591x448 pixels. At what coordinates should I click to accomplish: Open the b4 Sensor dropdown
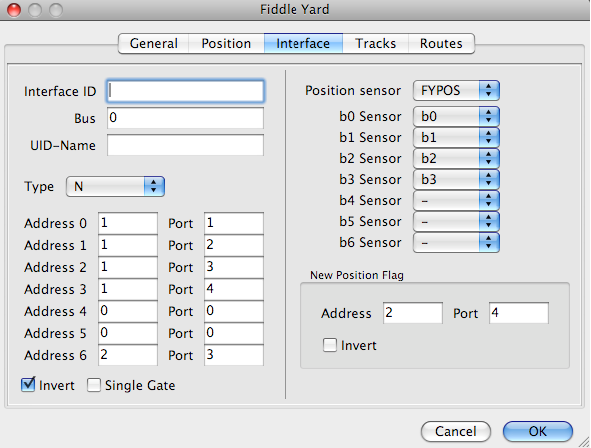tap(456, 200)
